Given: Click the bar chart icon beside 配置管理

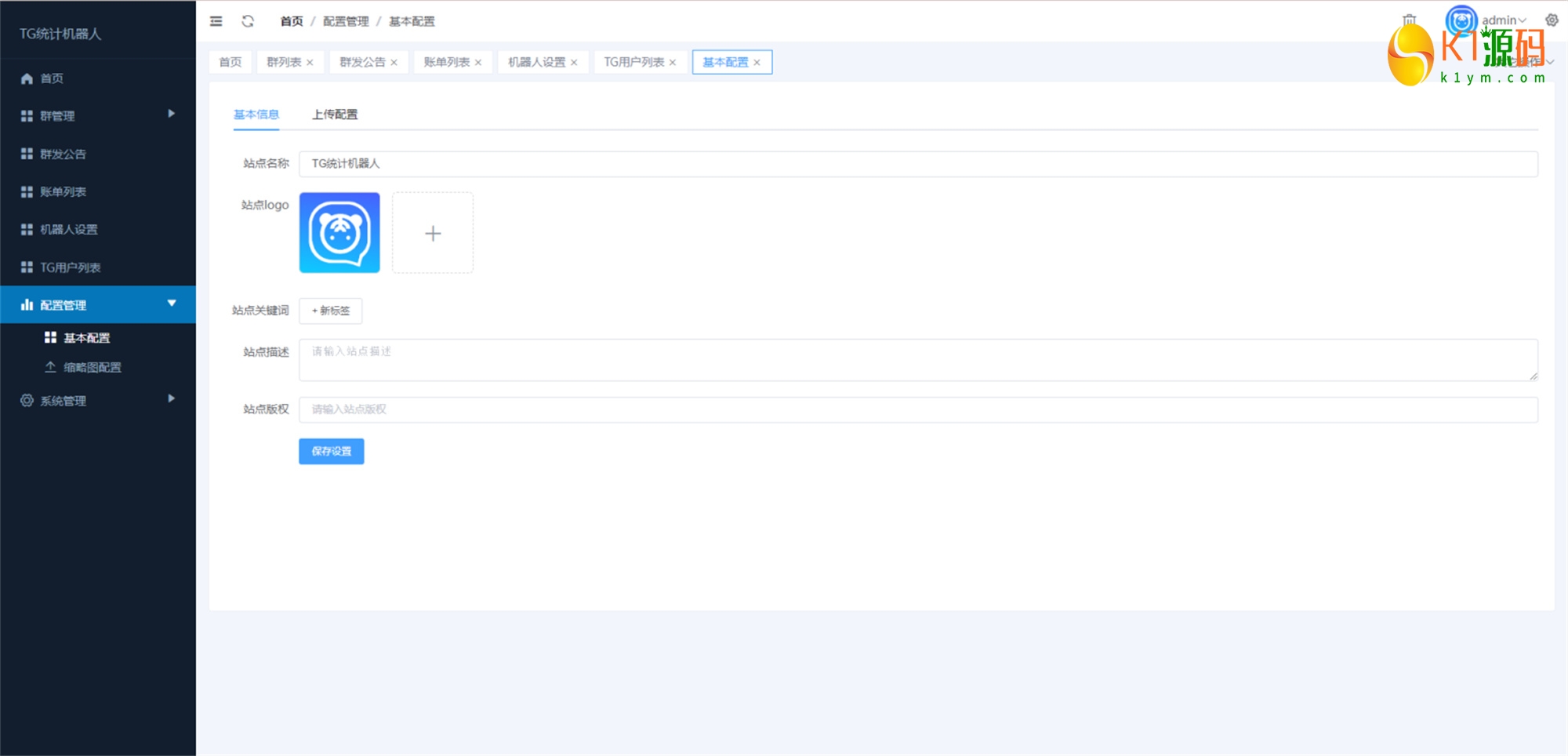Looking at the screenshot, I should click(27, 305).
